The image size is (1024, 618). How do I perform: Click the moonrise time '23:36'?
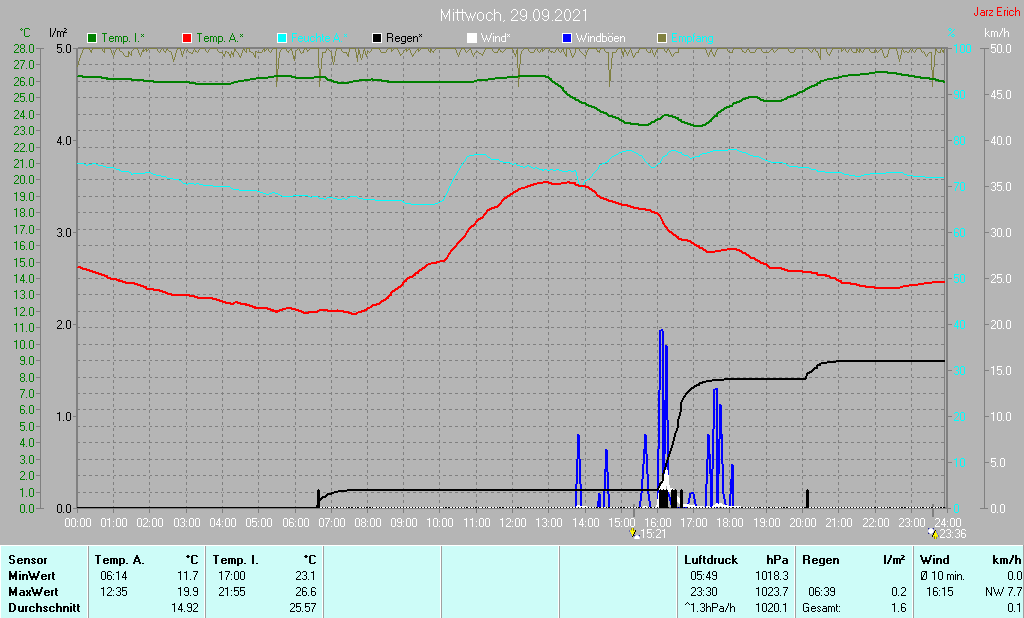[952, 534]
